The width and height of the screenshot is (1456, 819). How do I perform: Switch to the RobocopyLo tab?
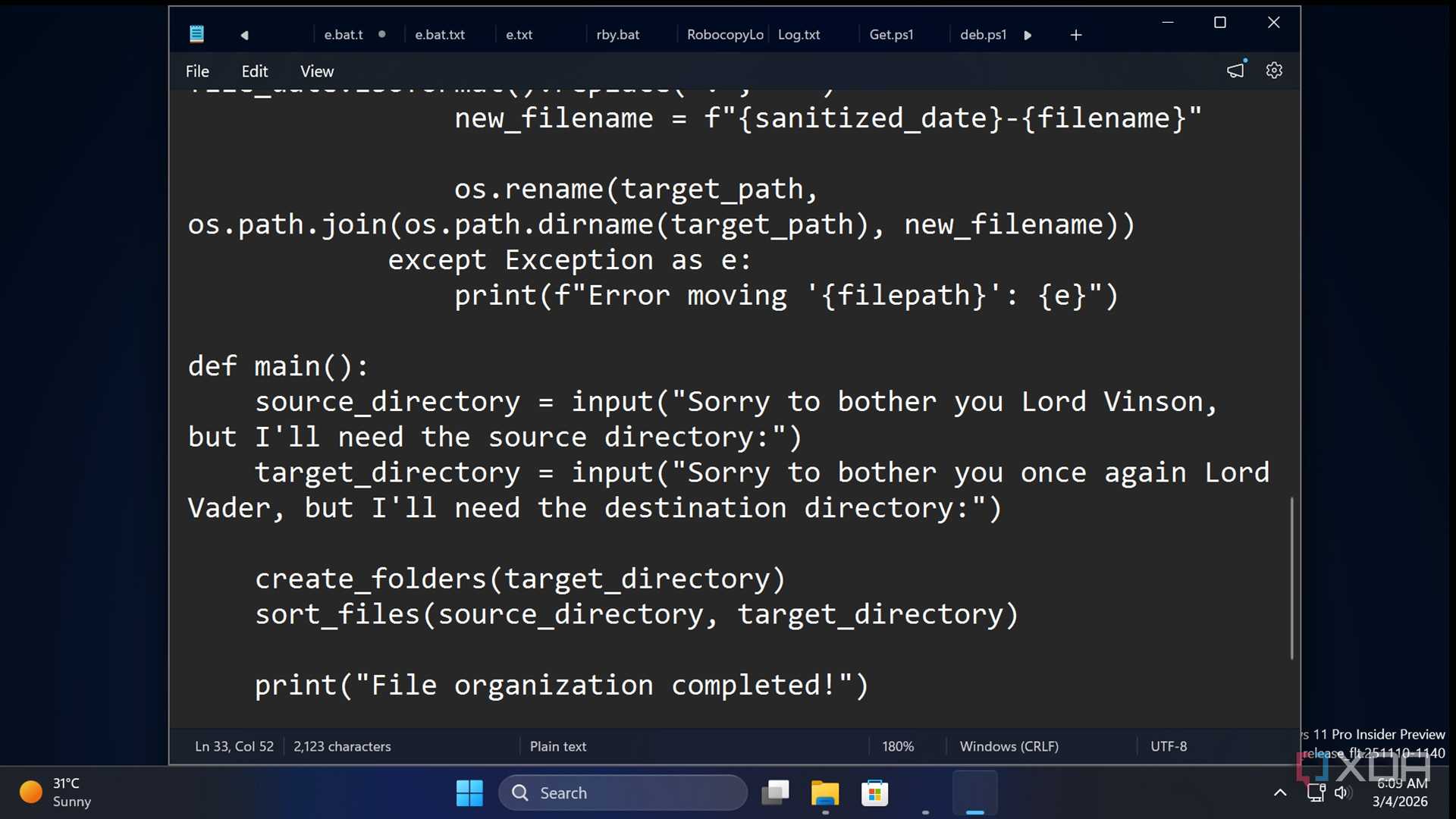click(725, 35)
